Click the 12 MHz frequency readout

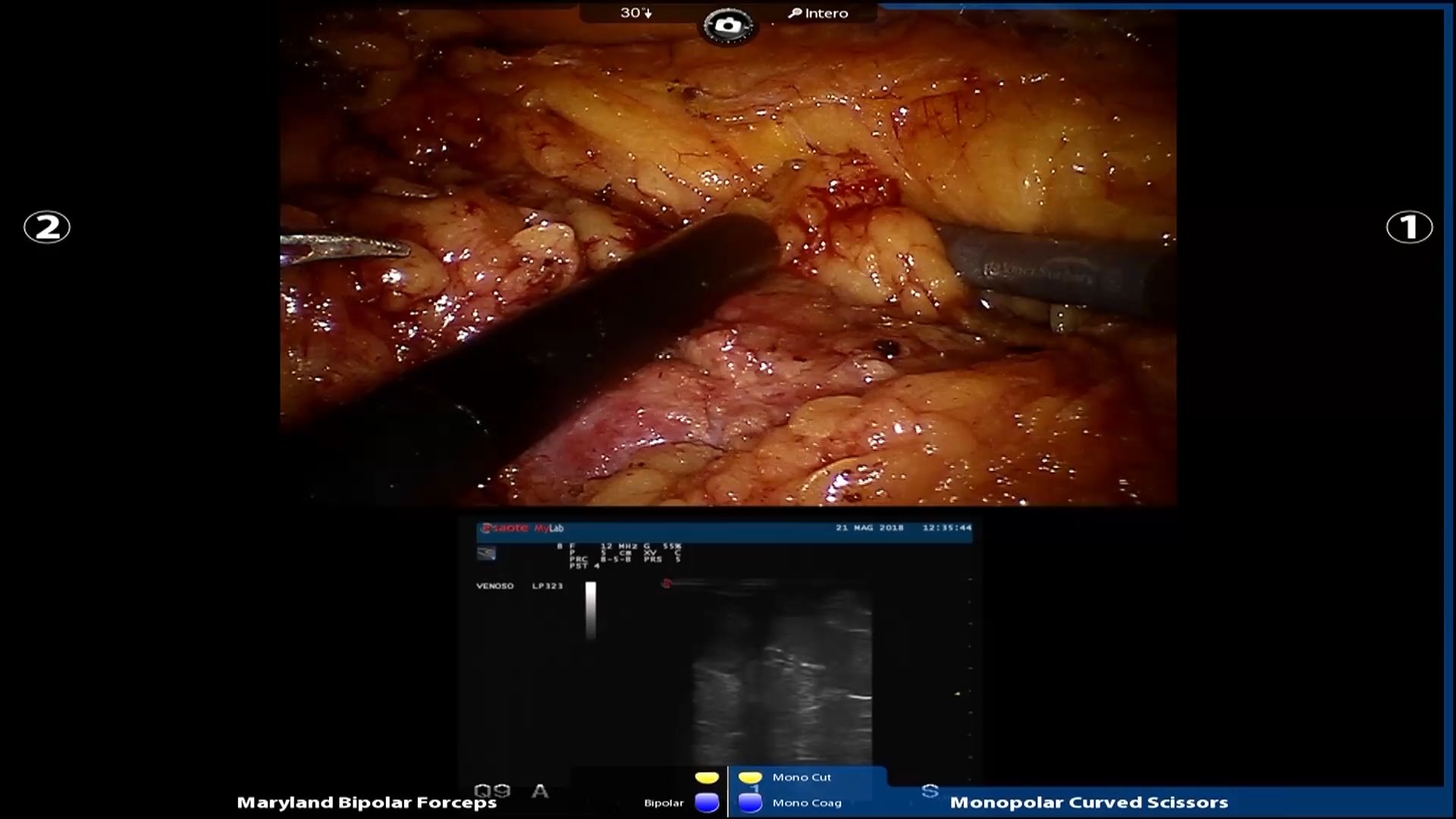point(619,546)
